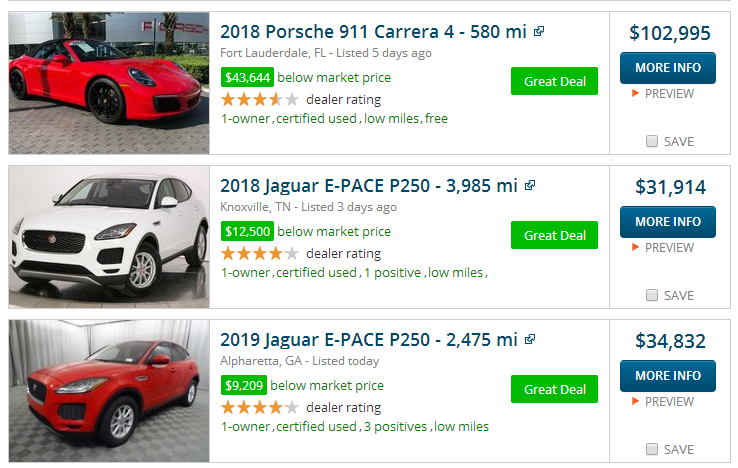Click the $12,500 below market price badge
Viewport: 738px width, 468px height.
[x=247, y=231]
